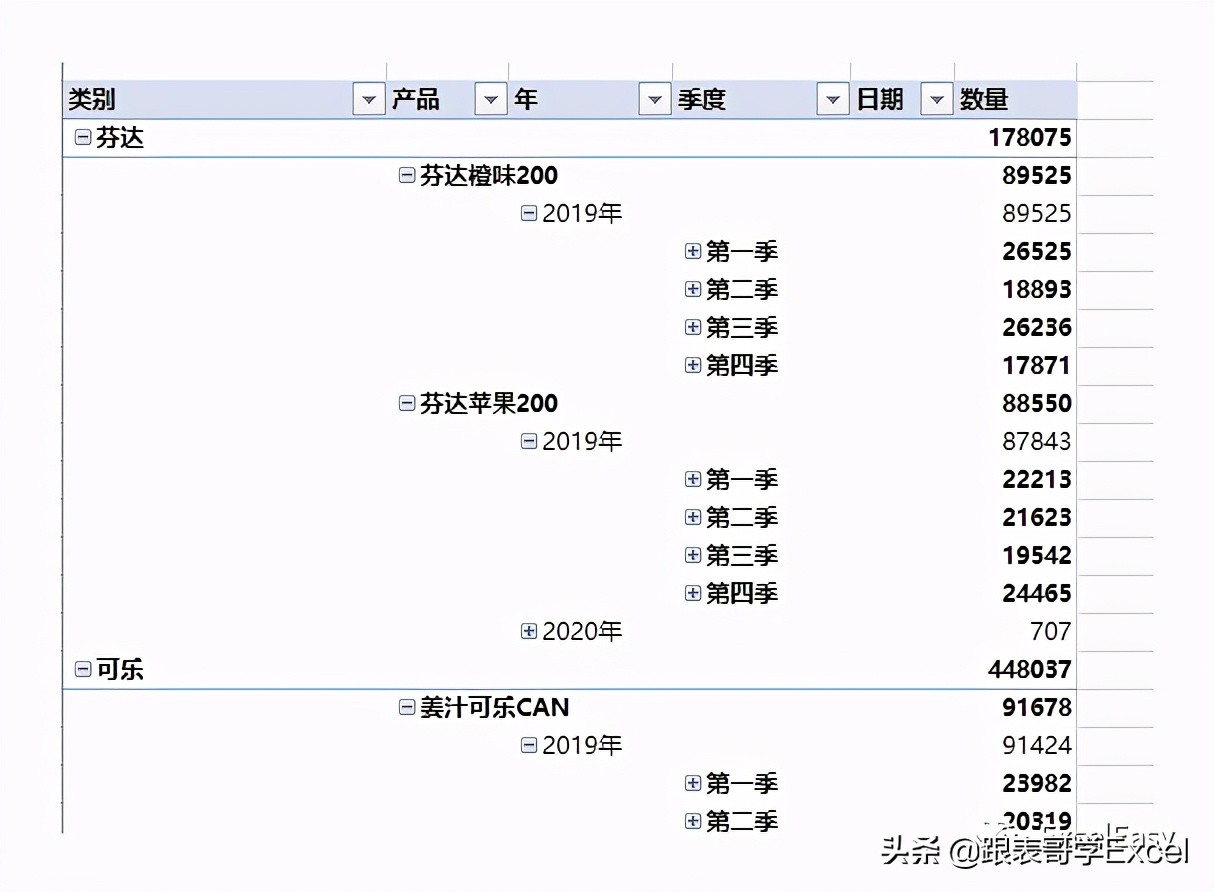Select the 季度 header cell text
Image resolution: width=1214 pixels, height=892 pixels.
point(702,99)
